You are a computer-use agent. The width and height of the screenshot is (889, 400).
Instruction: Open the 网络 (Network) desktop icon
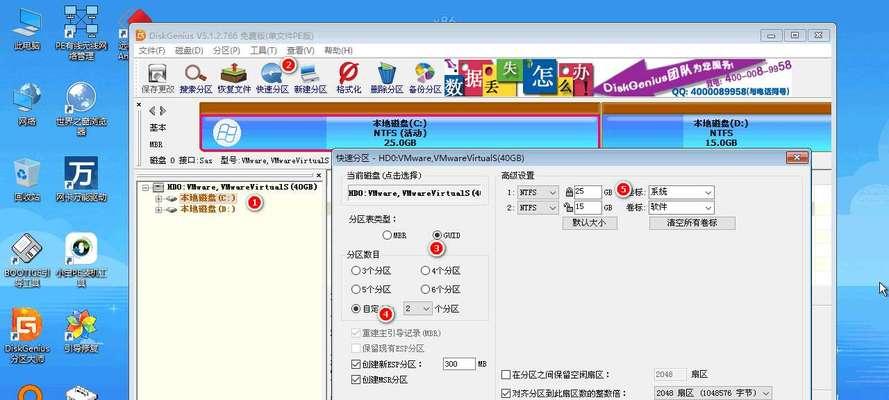27,104
